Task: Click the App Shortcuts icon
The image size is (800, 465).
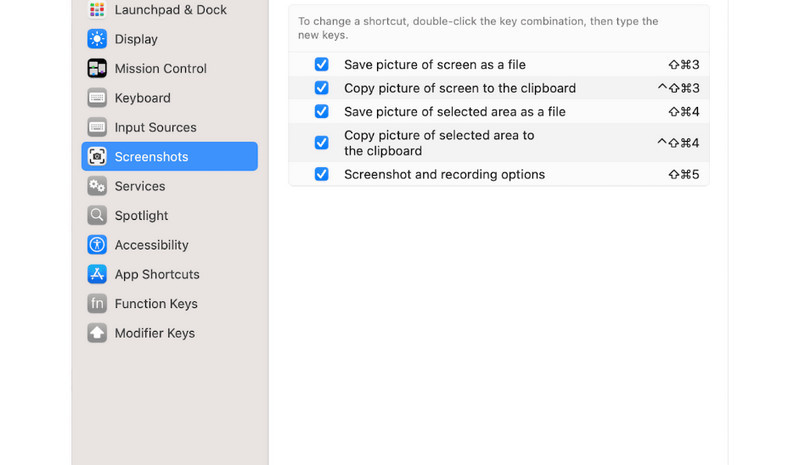Action: (x=97, y=274)
